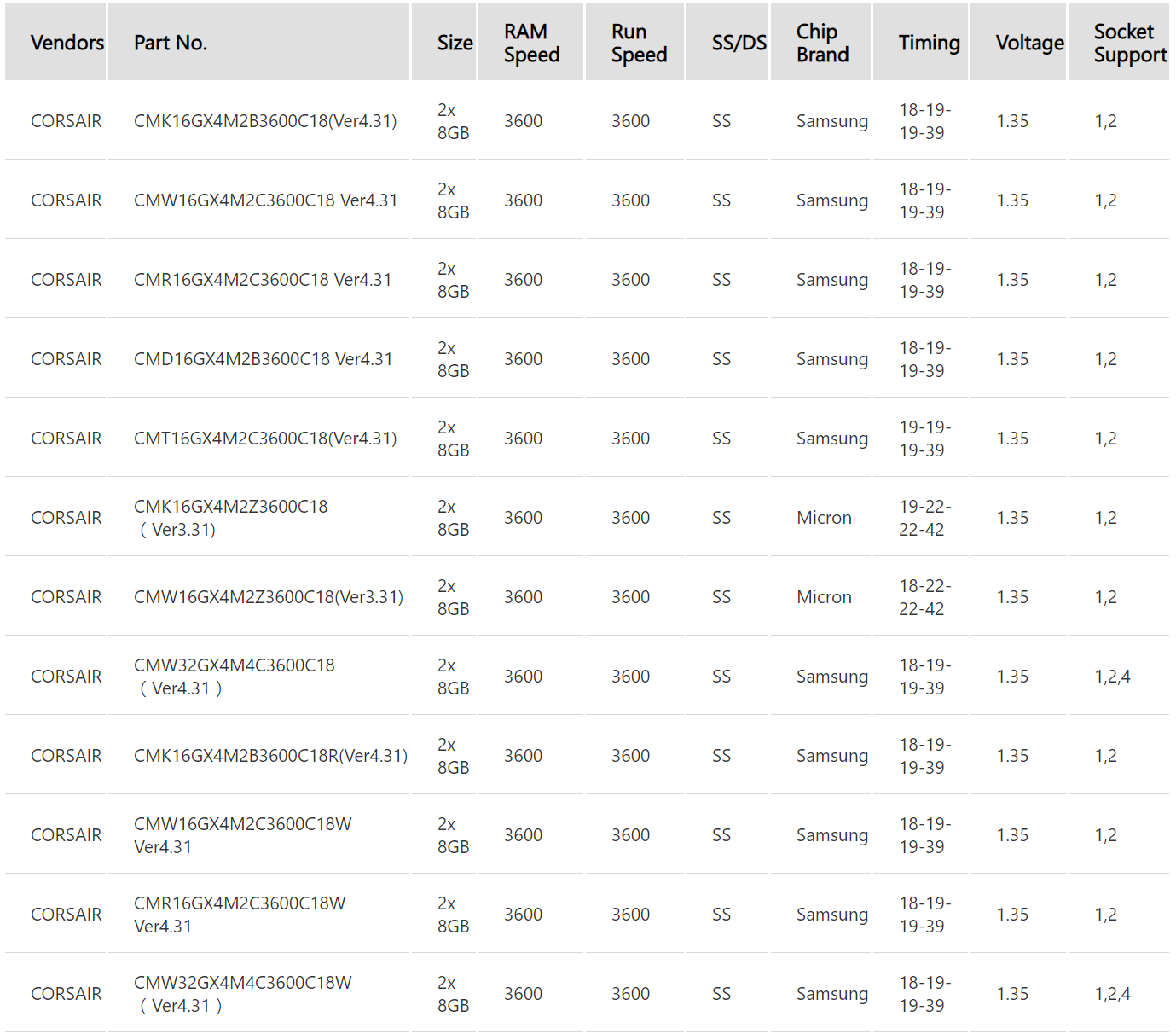Select part number CMR16GX4M2C3600C18 Ver4.31
Viewport: 1176px width, 1034px height.
[263, 280]
